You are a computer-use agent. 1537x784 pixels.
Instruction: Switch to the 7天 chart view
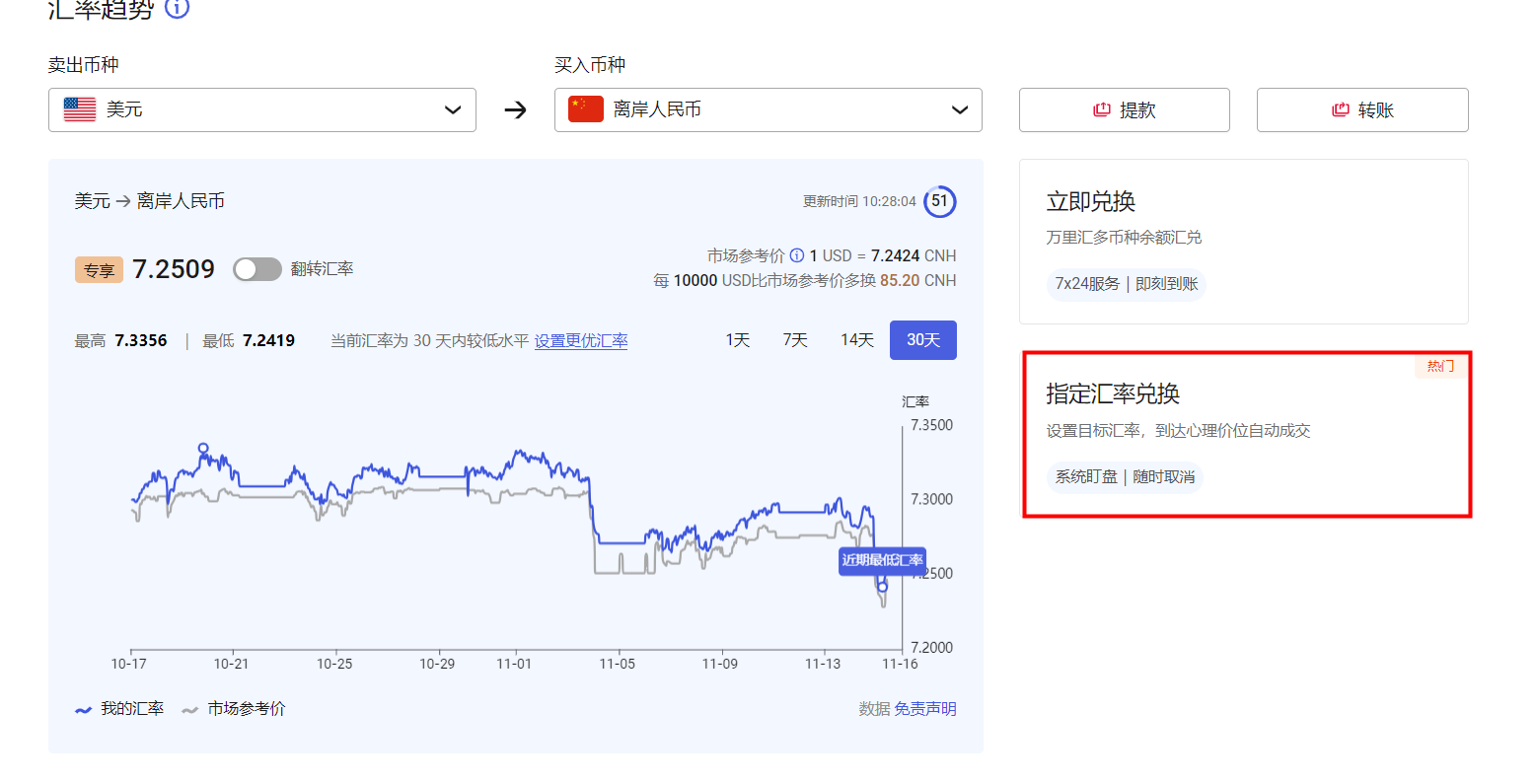pos(794,339)
